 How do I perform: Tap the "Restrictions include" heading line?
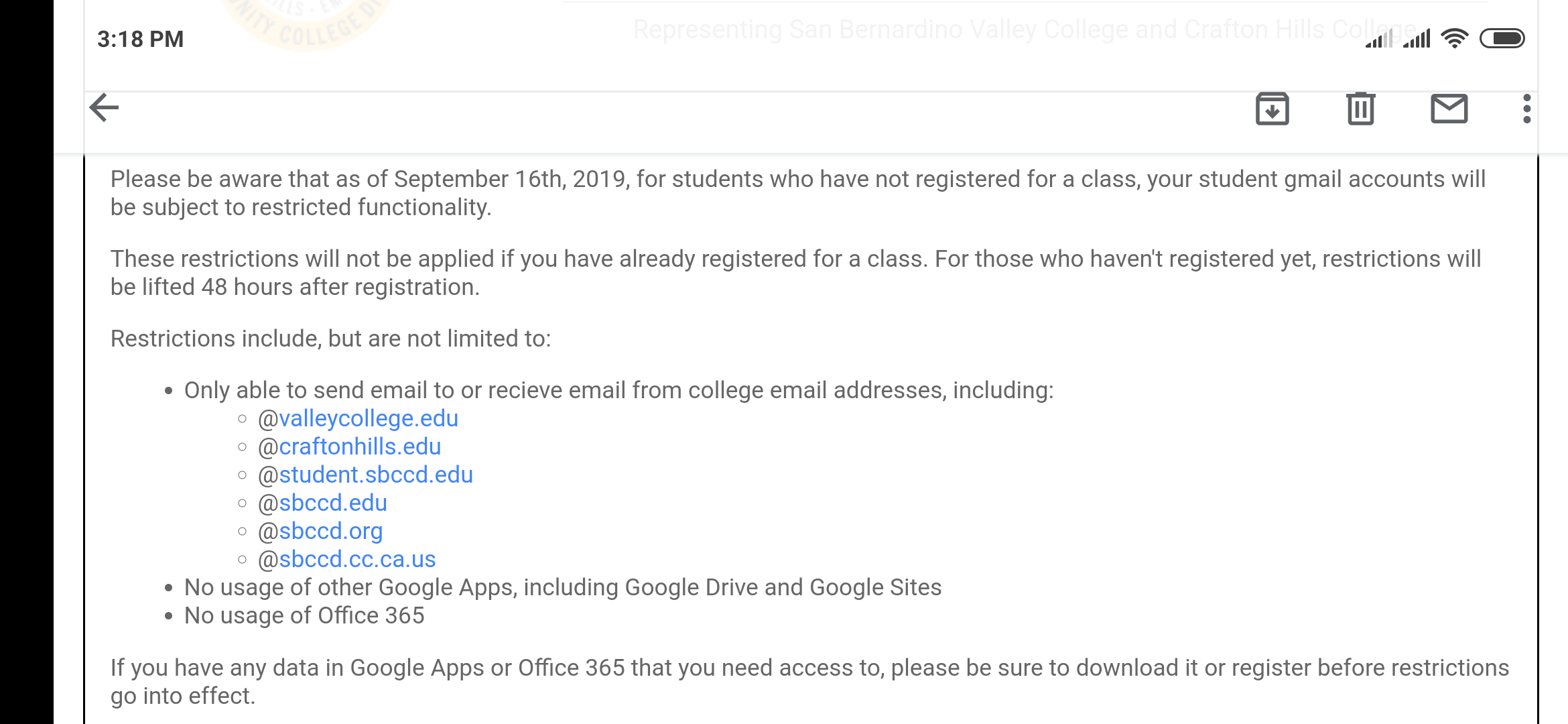[330, 339]
